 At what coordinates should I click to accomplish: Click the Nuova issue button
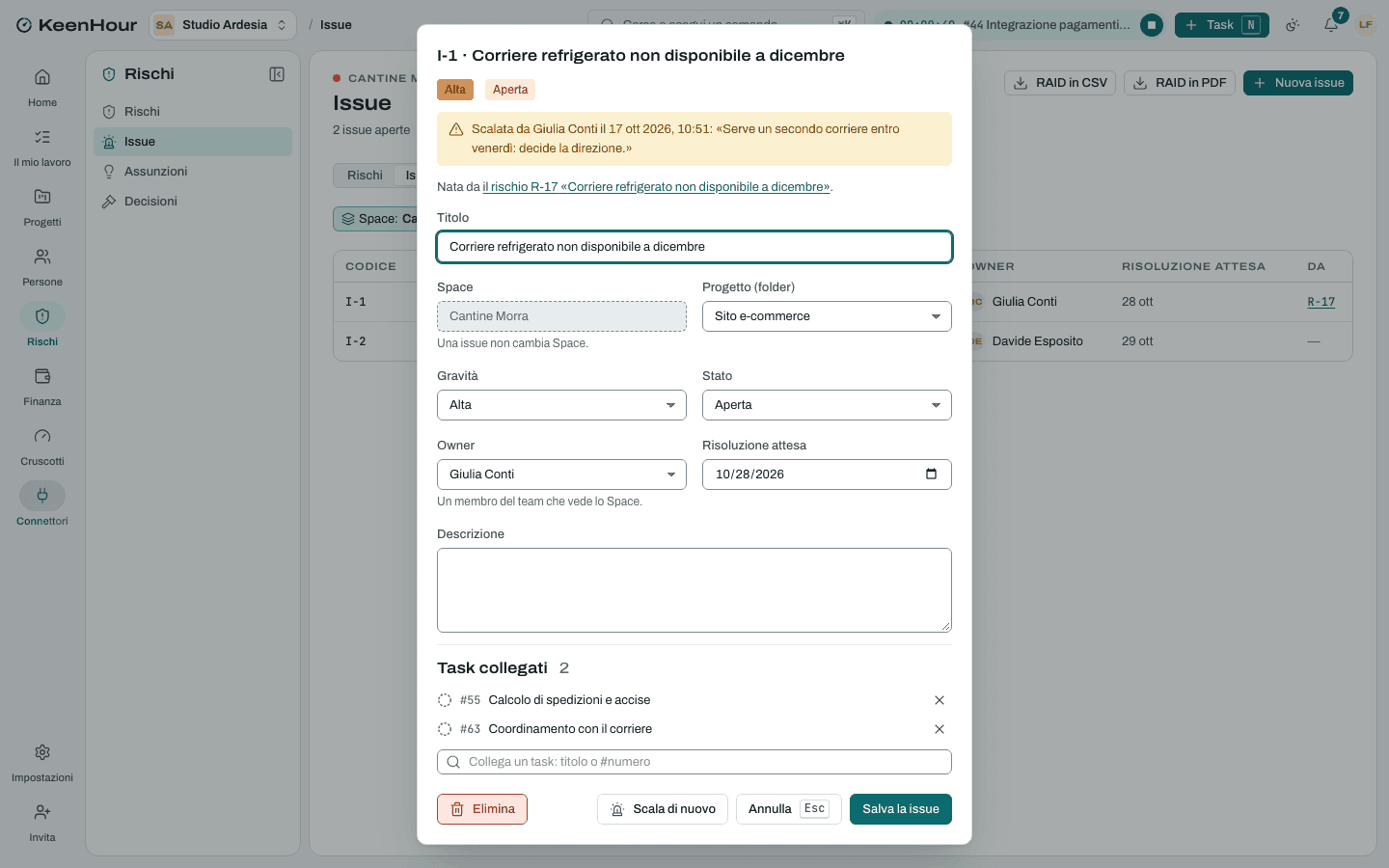(x=1298, y=83)
